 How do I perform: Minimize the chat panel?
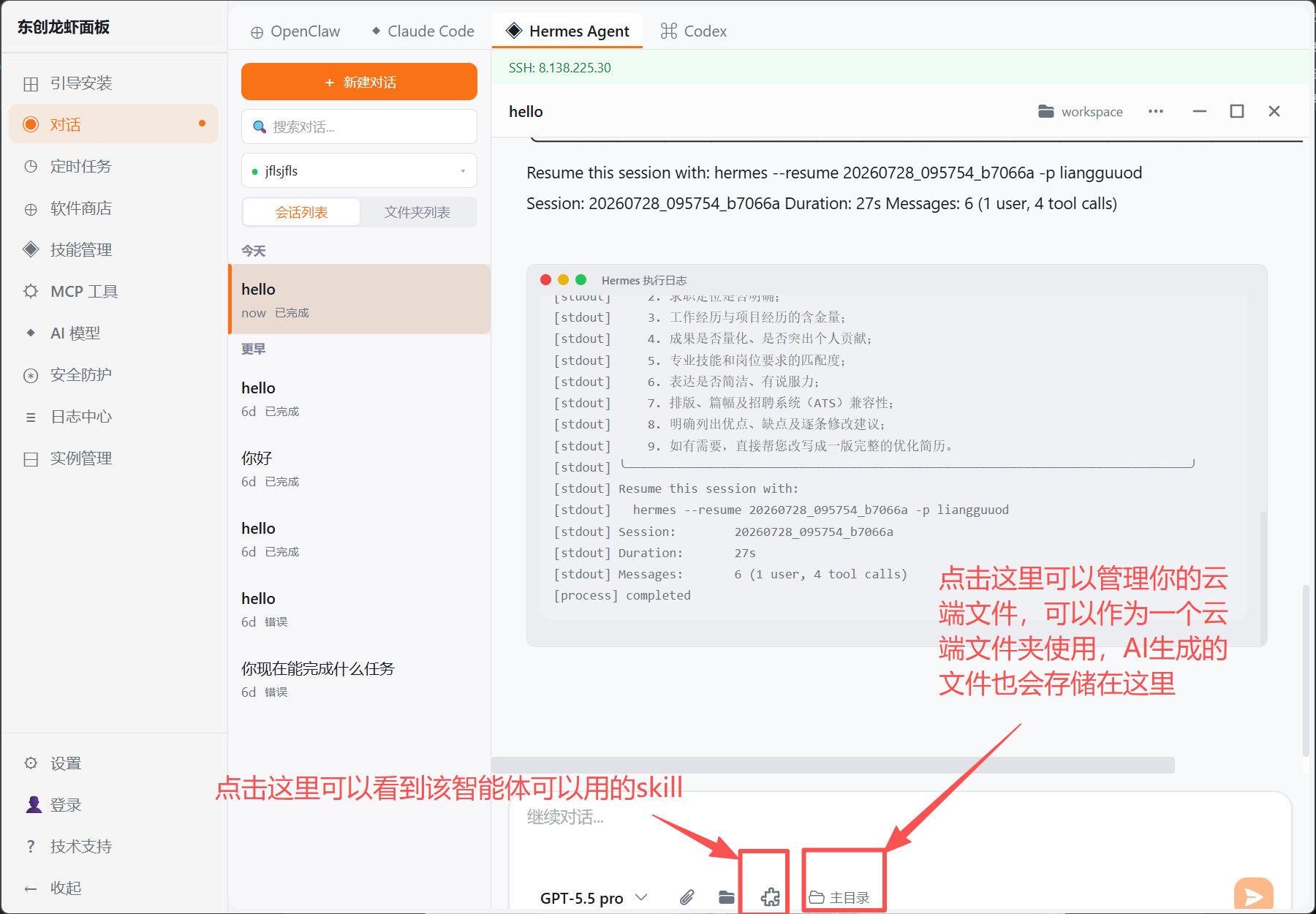(1200, 111)
